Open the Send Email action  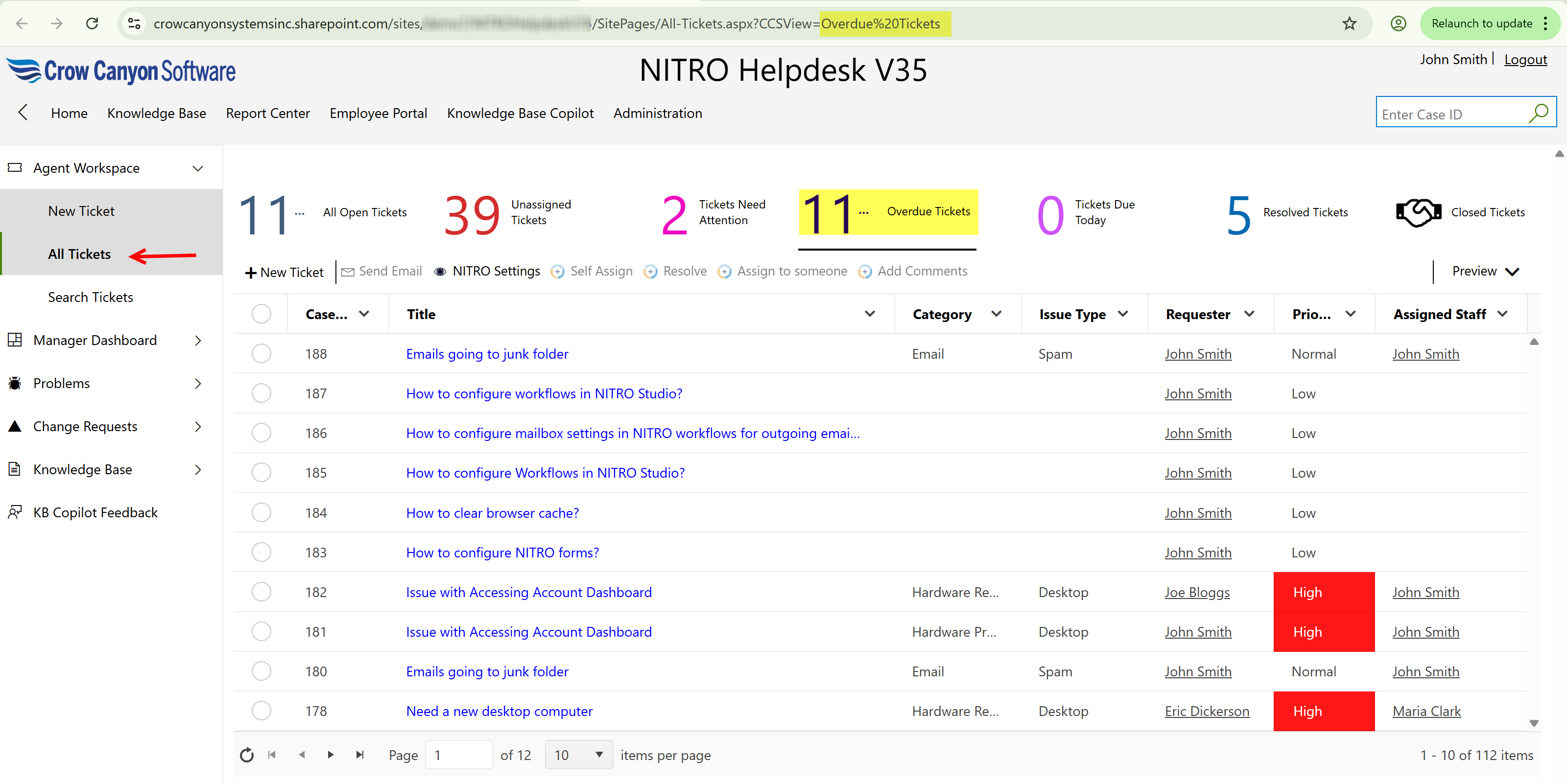pos(381,272)
